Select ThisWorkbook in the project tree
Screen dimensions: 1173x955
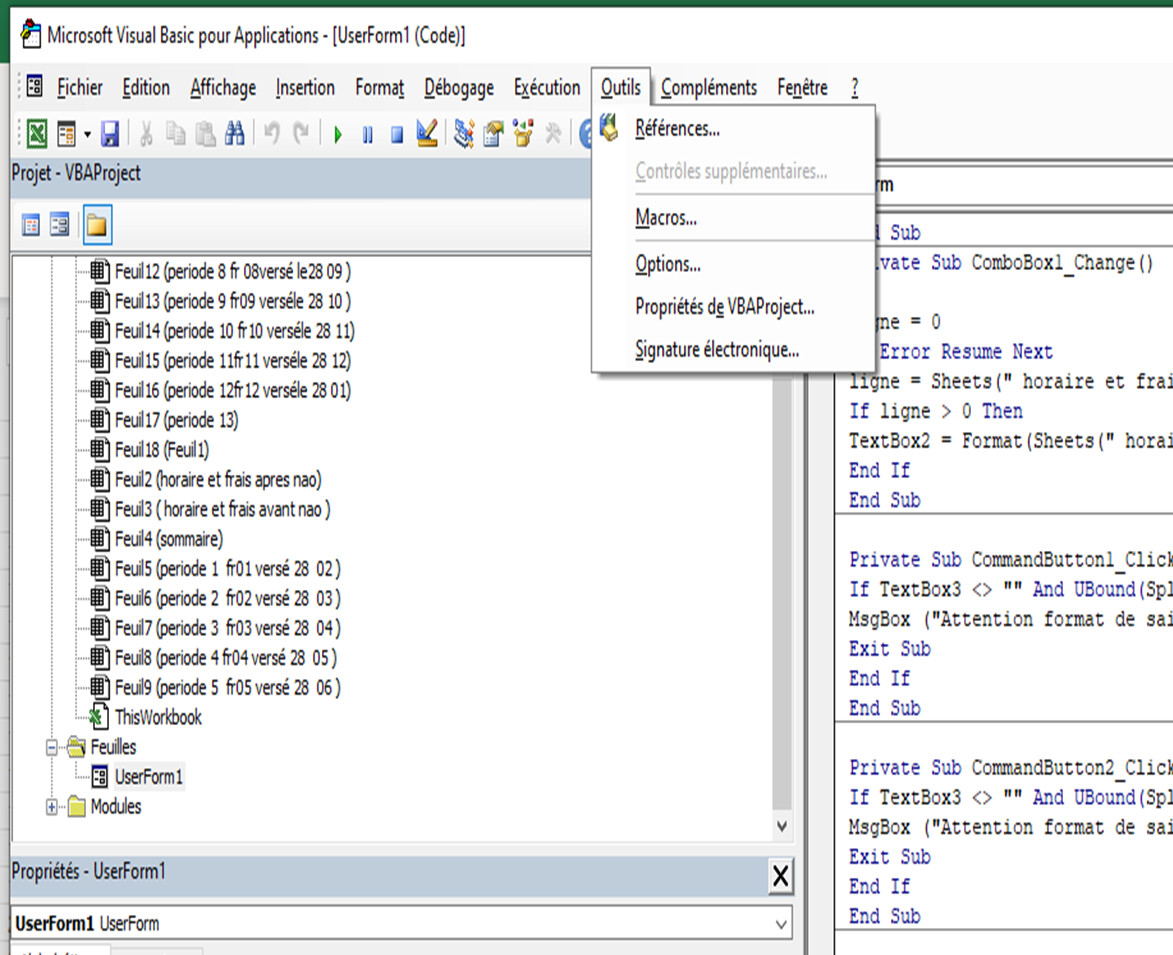click(157, 717)
